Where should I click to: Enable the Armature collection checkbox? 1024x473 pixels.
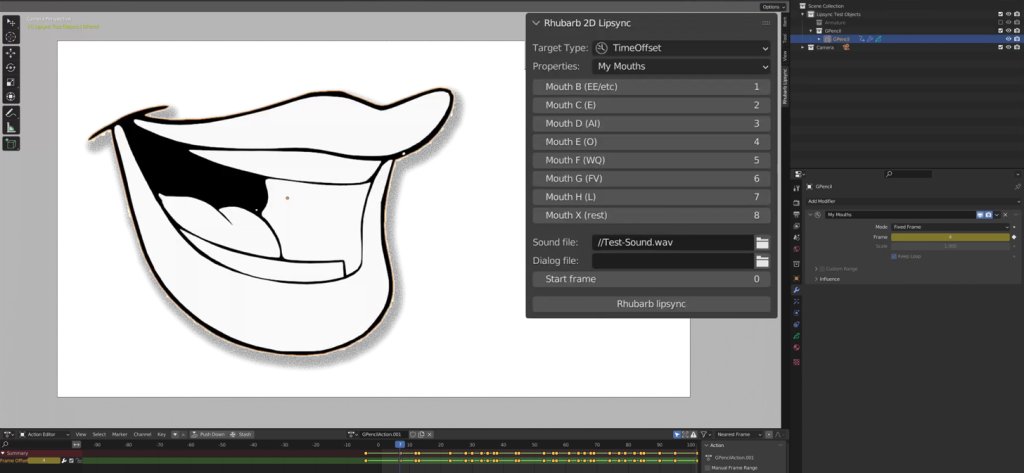(1000, 22)
